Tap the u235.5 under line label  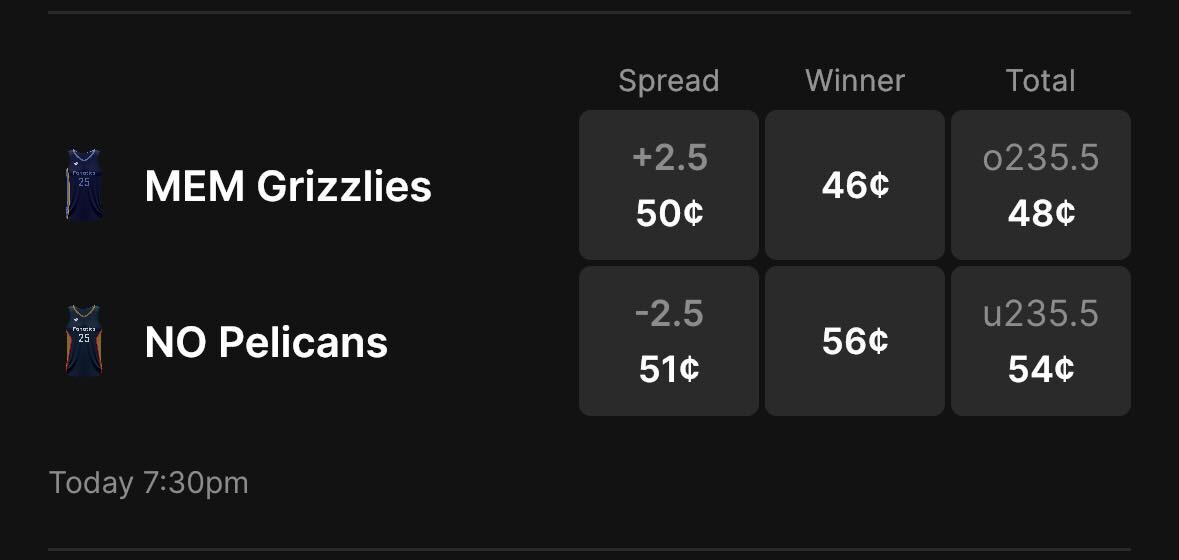(1041, 313)
